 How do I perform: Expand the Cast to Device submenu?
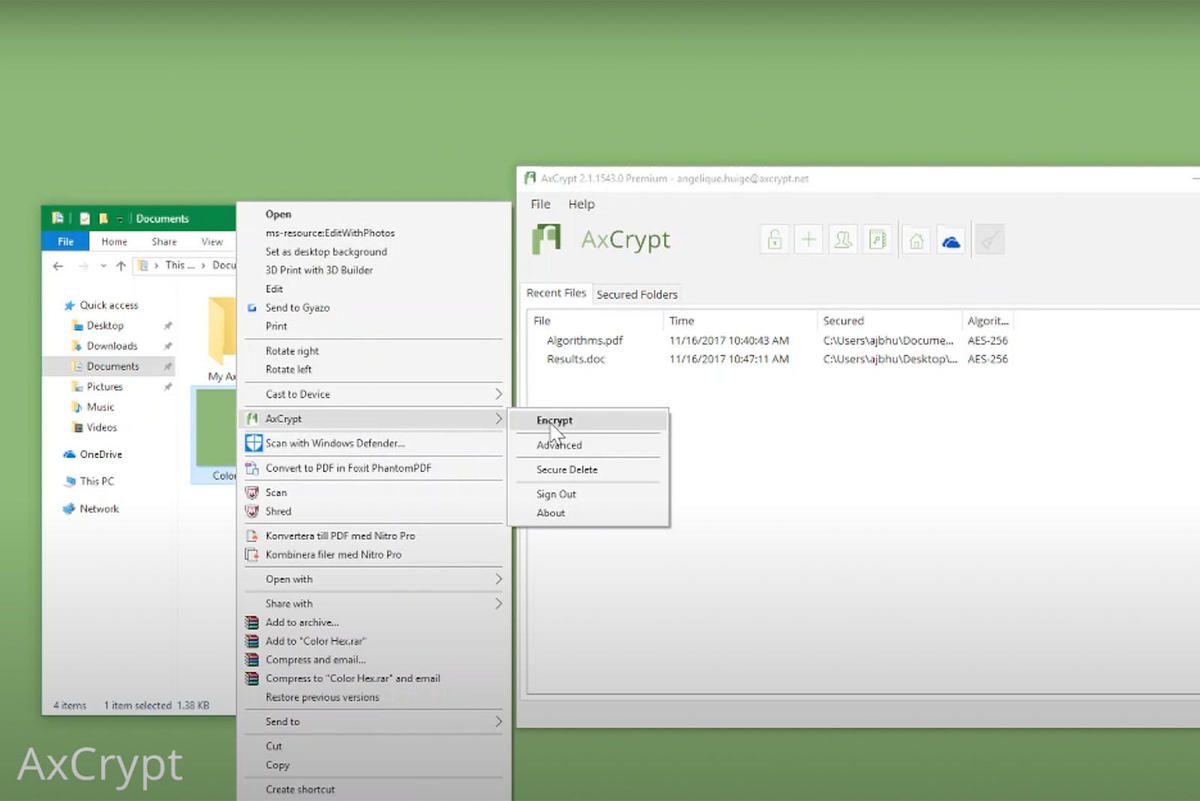click(374, 394)
